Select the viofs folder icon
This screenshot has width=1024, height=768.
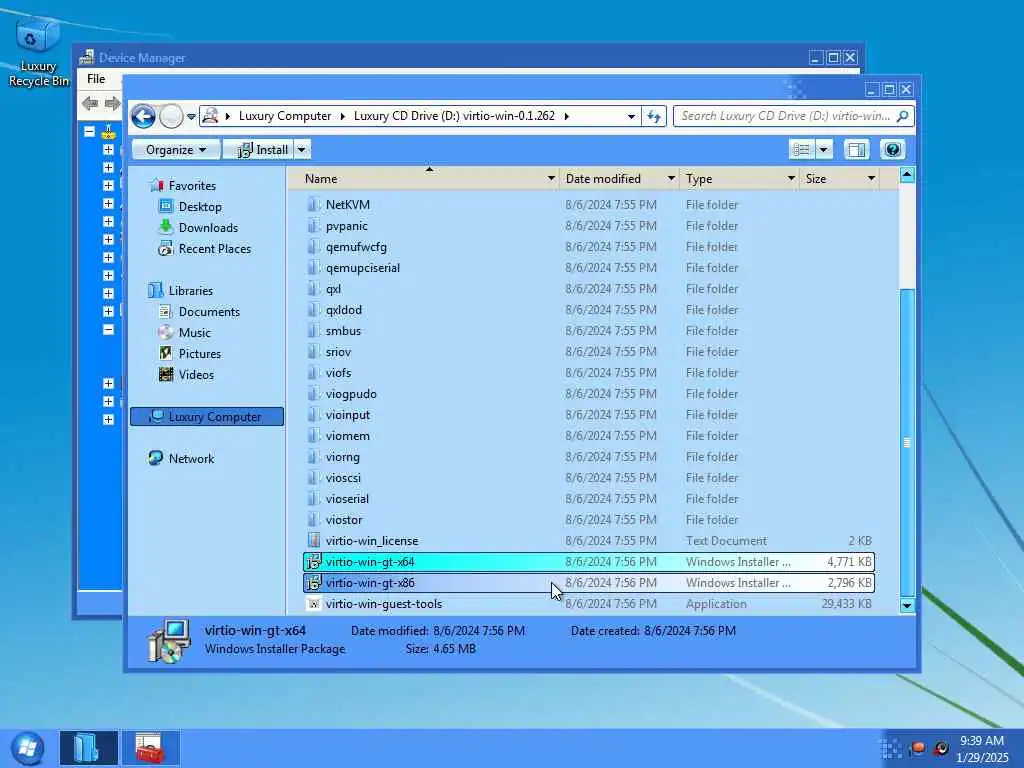coord(314,373)
